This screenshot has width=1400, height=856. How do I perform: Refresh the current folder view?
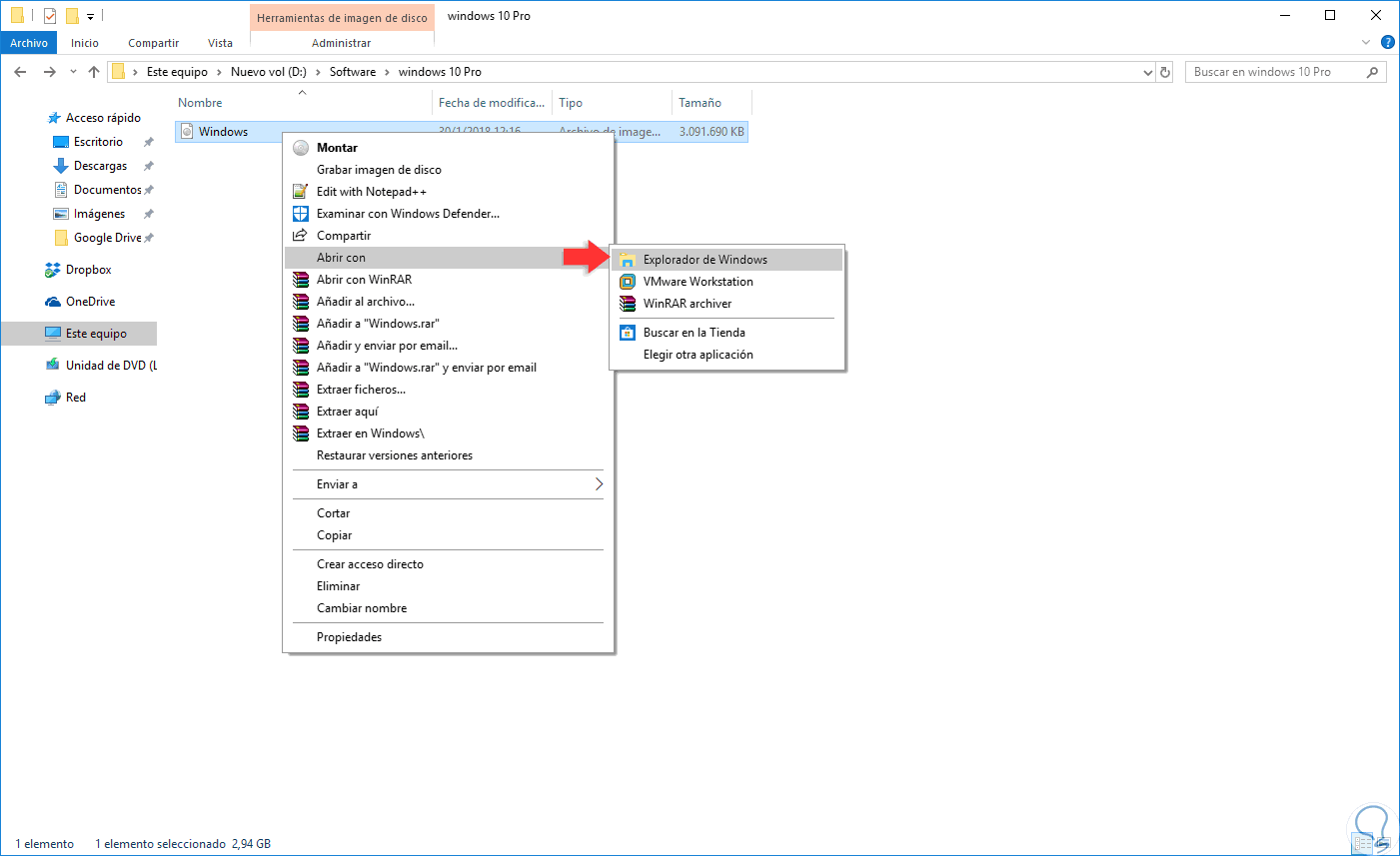pyautogui.click(x=1164, y=71)
